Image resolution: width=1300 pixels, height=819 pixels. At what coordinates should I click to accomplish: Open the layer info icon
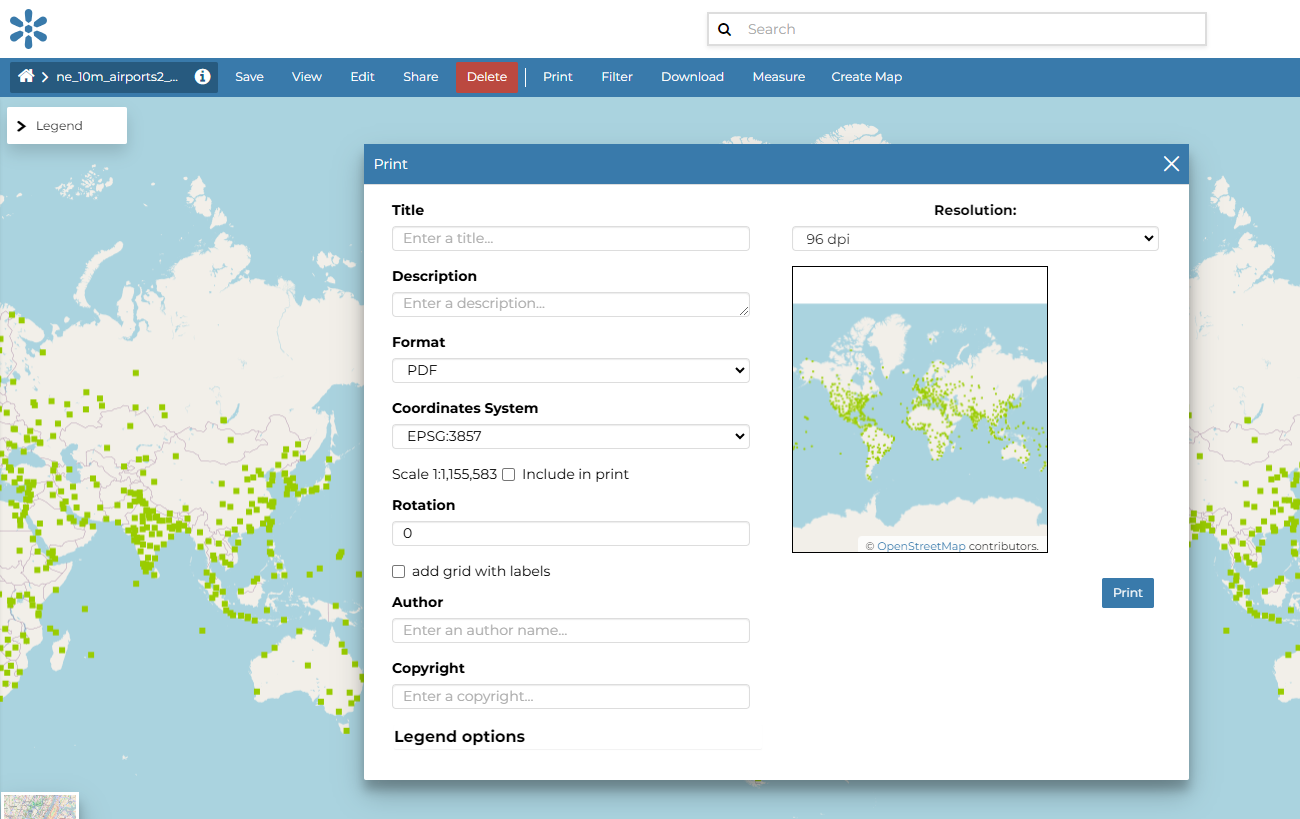tap(203, 77)
